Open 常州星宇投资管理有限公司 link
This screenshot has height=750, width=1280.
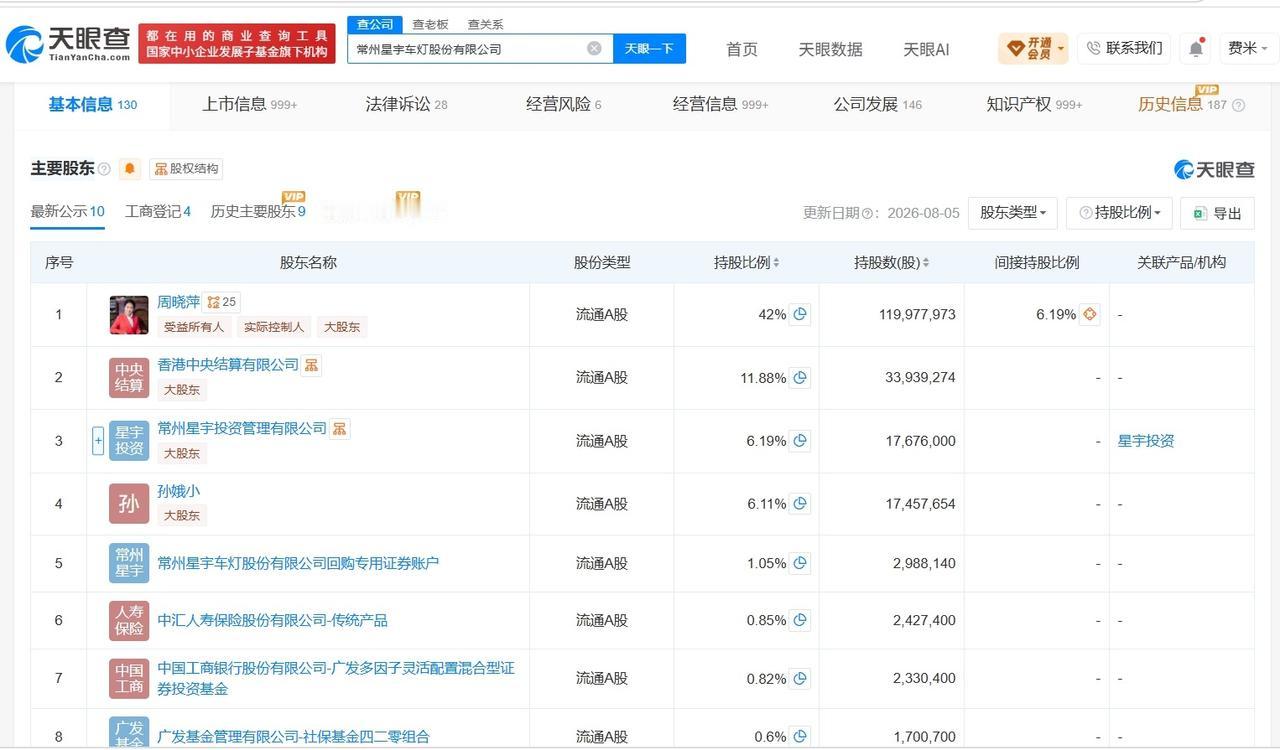tap(242, 428)
